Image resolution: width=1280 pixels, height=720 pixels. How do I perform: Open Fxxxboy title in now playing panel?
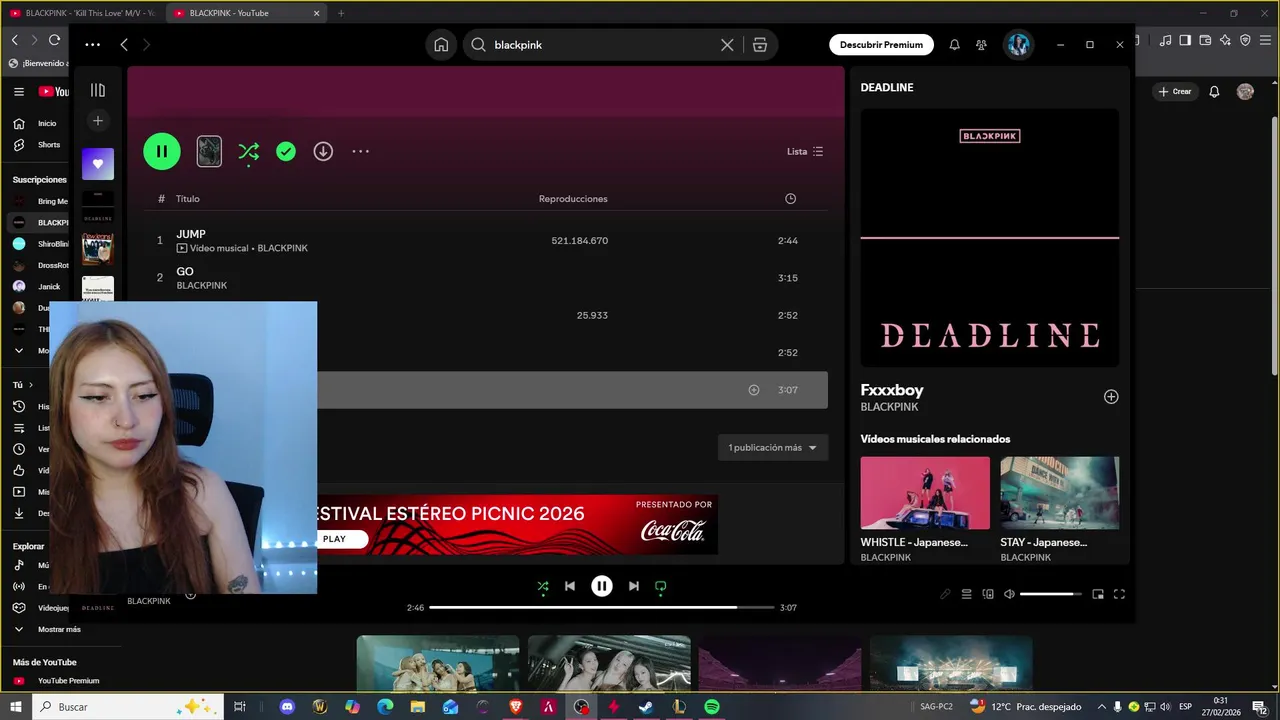892,390
